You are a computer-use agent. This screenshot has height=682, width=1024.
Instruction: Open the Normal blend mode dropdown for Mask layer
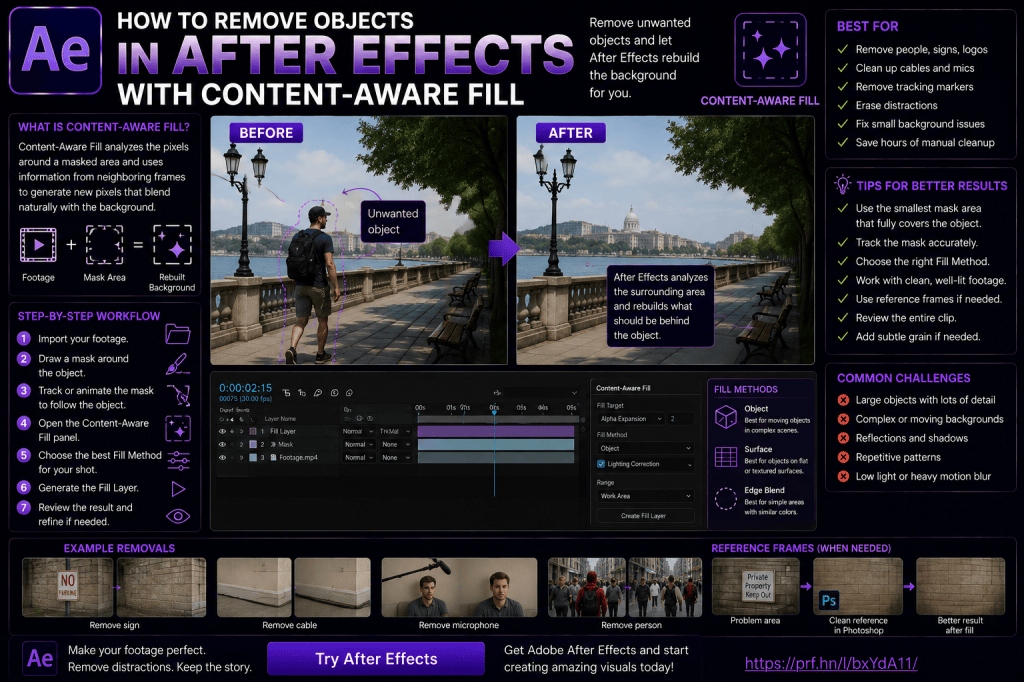[x=358, y=444]
